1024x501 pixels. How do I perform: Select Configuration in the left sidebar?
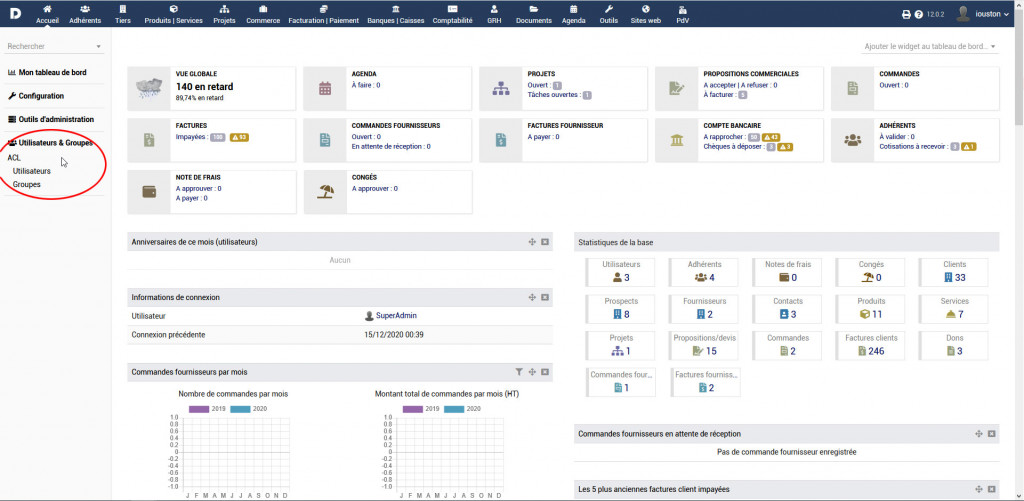[40, 96]
